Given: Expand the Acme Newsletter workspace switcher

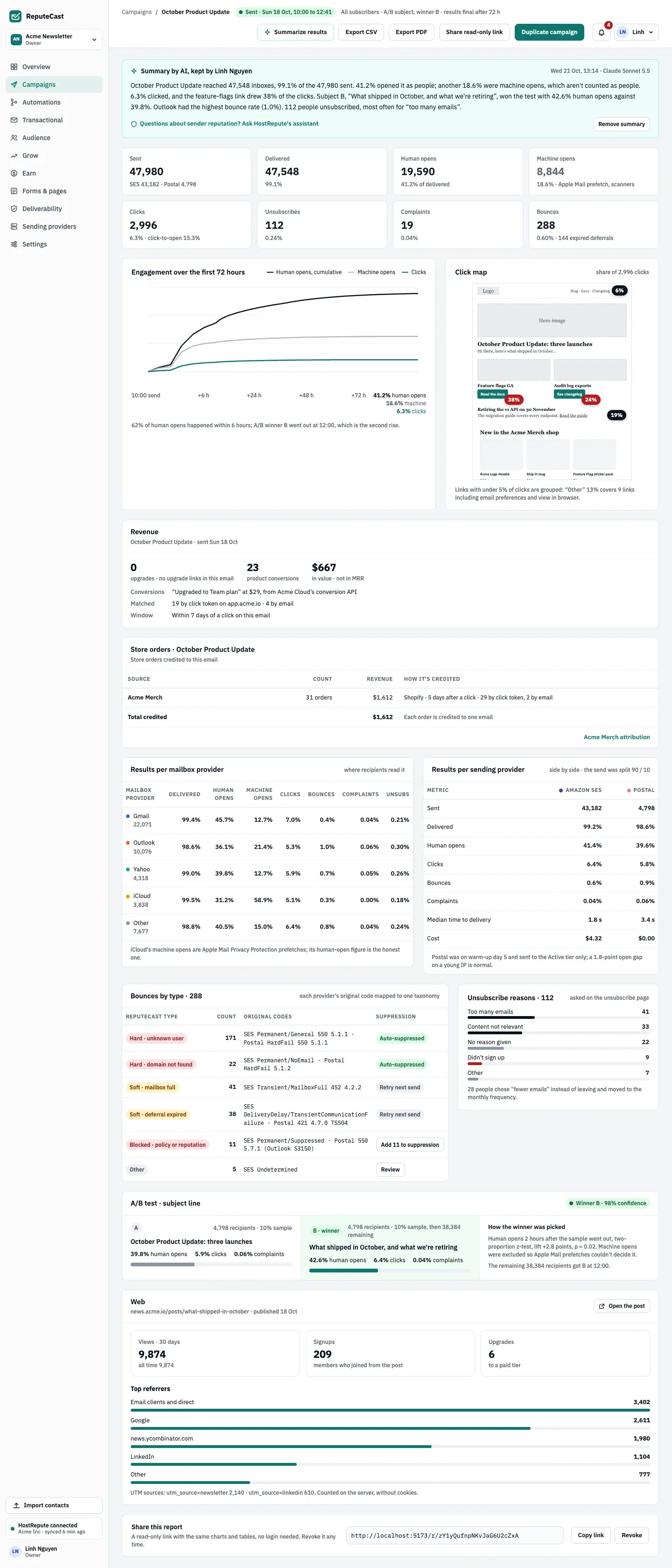Looking at the screenshot, I should pos(54,40).
